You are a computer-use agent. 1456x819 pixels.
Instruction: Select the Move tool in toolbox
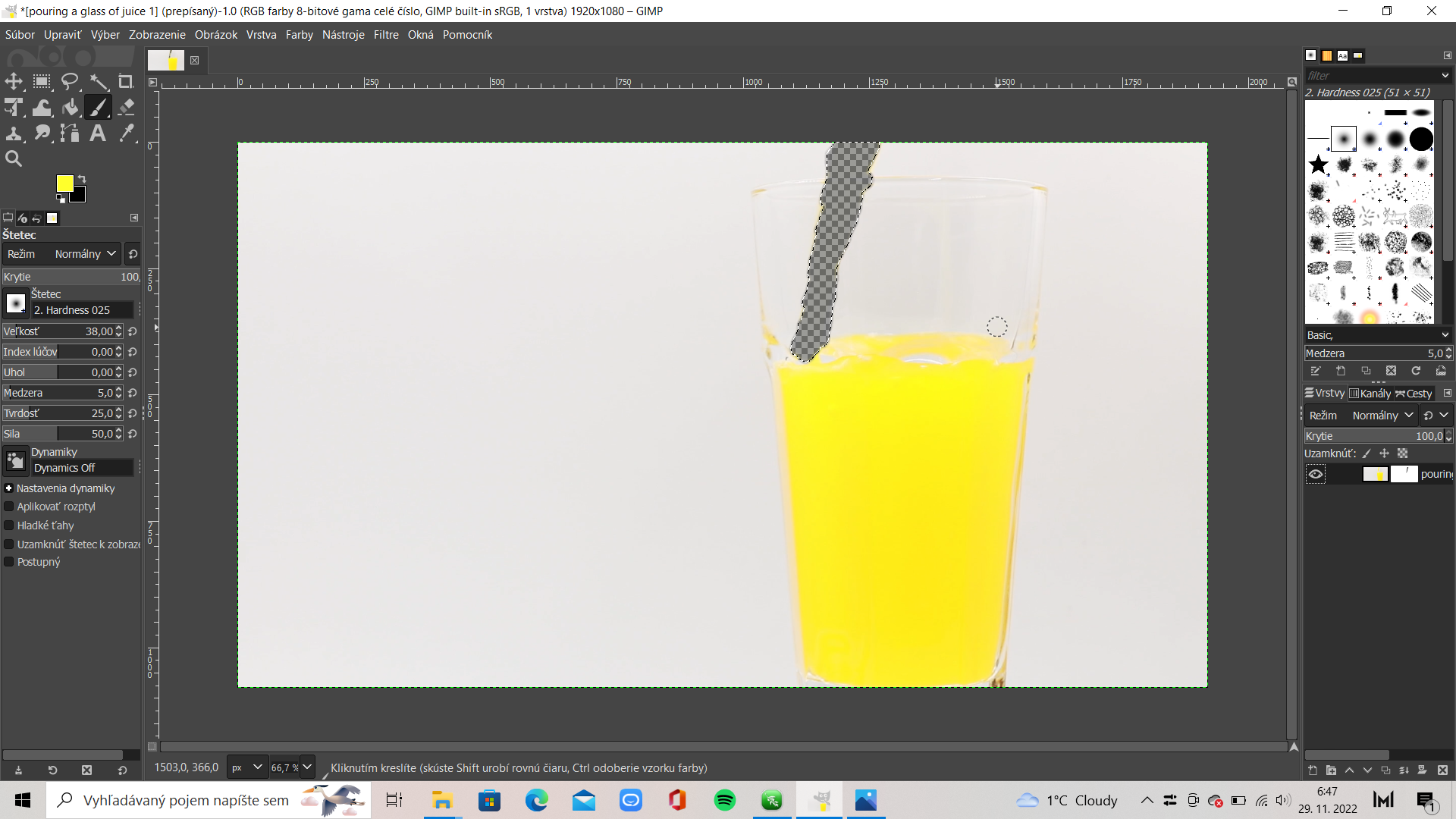pyautogui.click(x=14, y=82)
